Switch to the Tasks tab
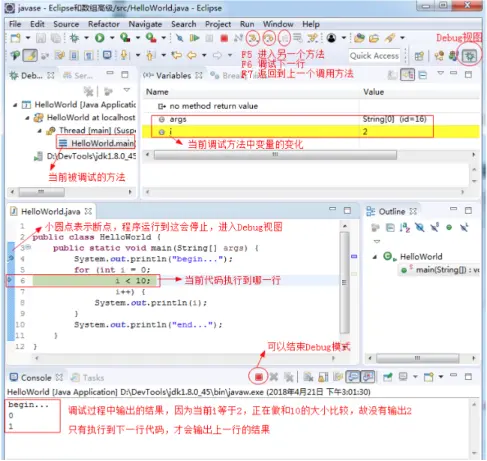The width and height of the screenshot is (487, 461). [88, 377]
